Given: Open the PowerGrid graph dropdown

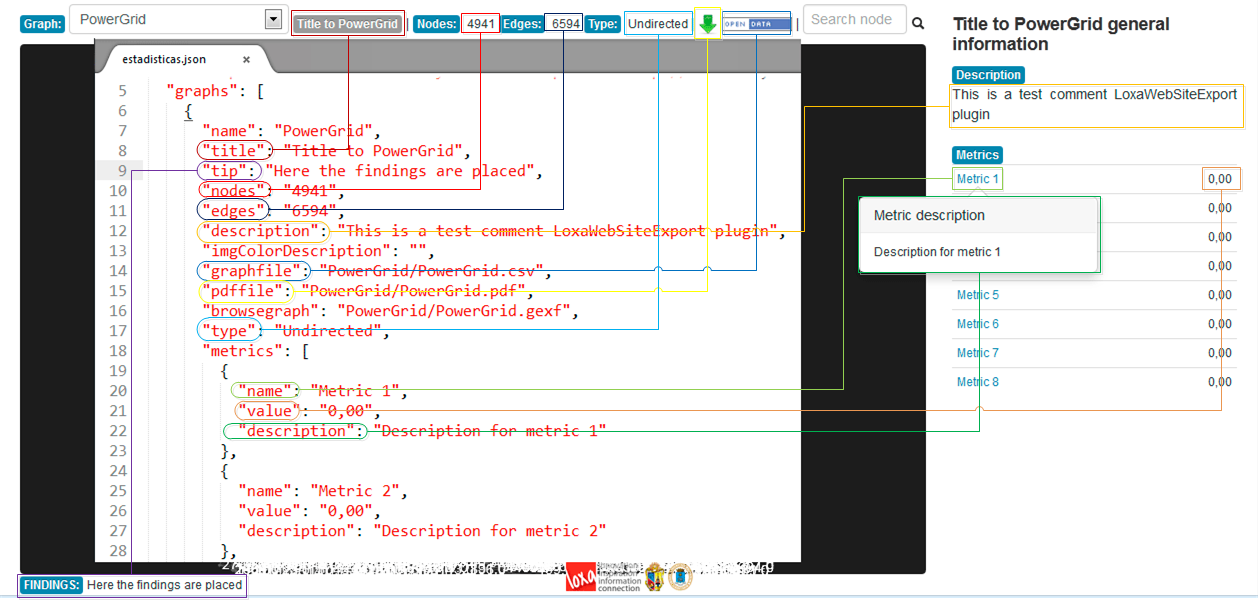Looking at the screenshot, I should click(177, 19).
